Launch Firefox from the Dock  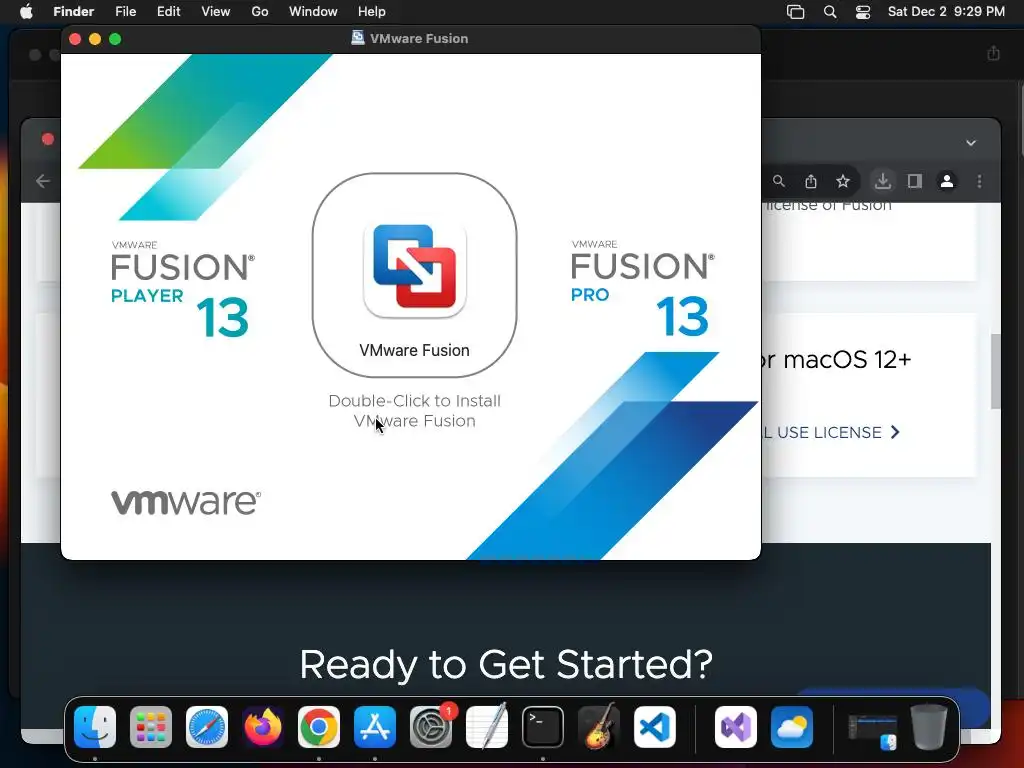263,727
